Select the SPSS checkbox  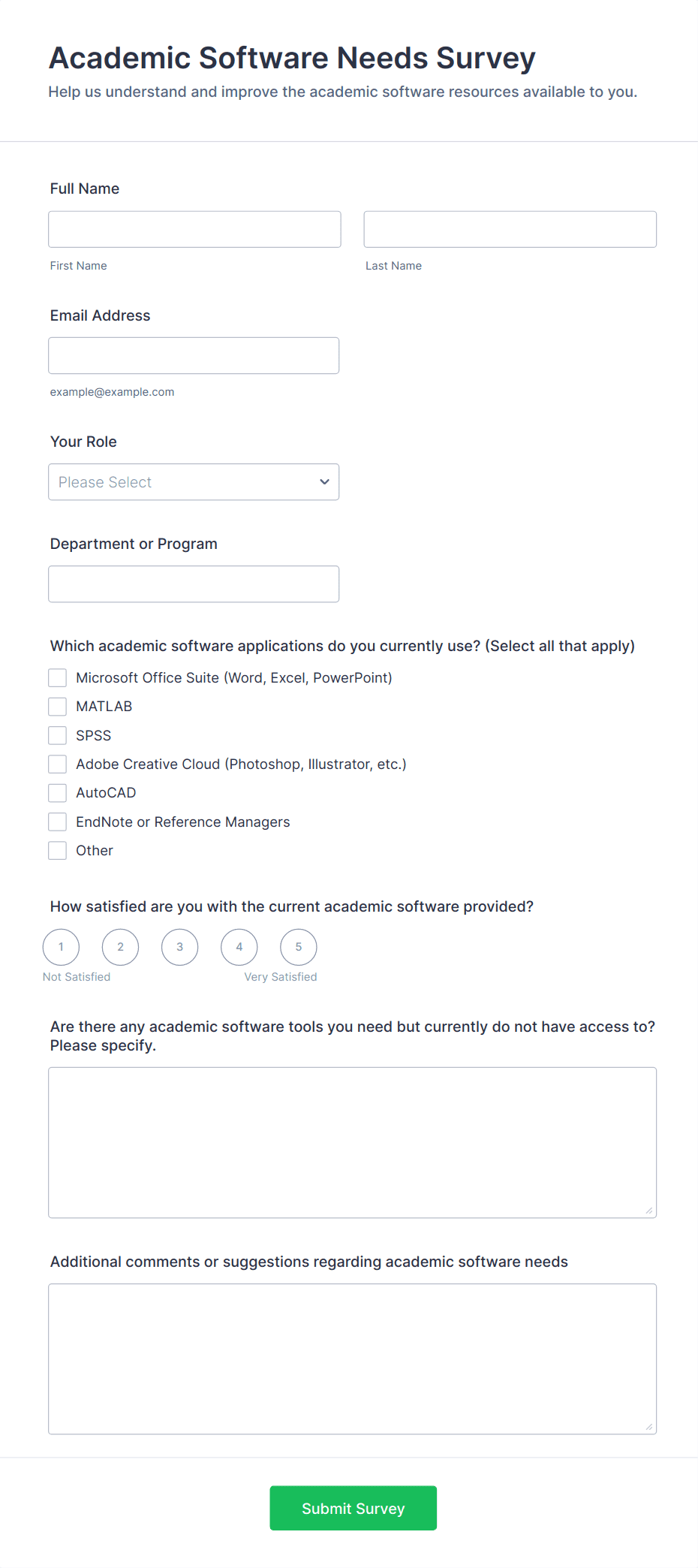coord(58,735)
